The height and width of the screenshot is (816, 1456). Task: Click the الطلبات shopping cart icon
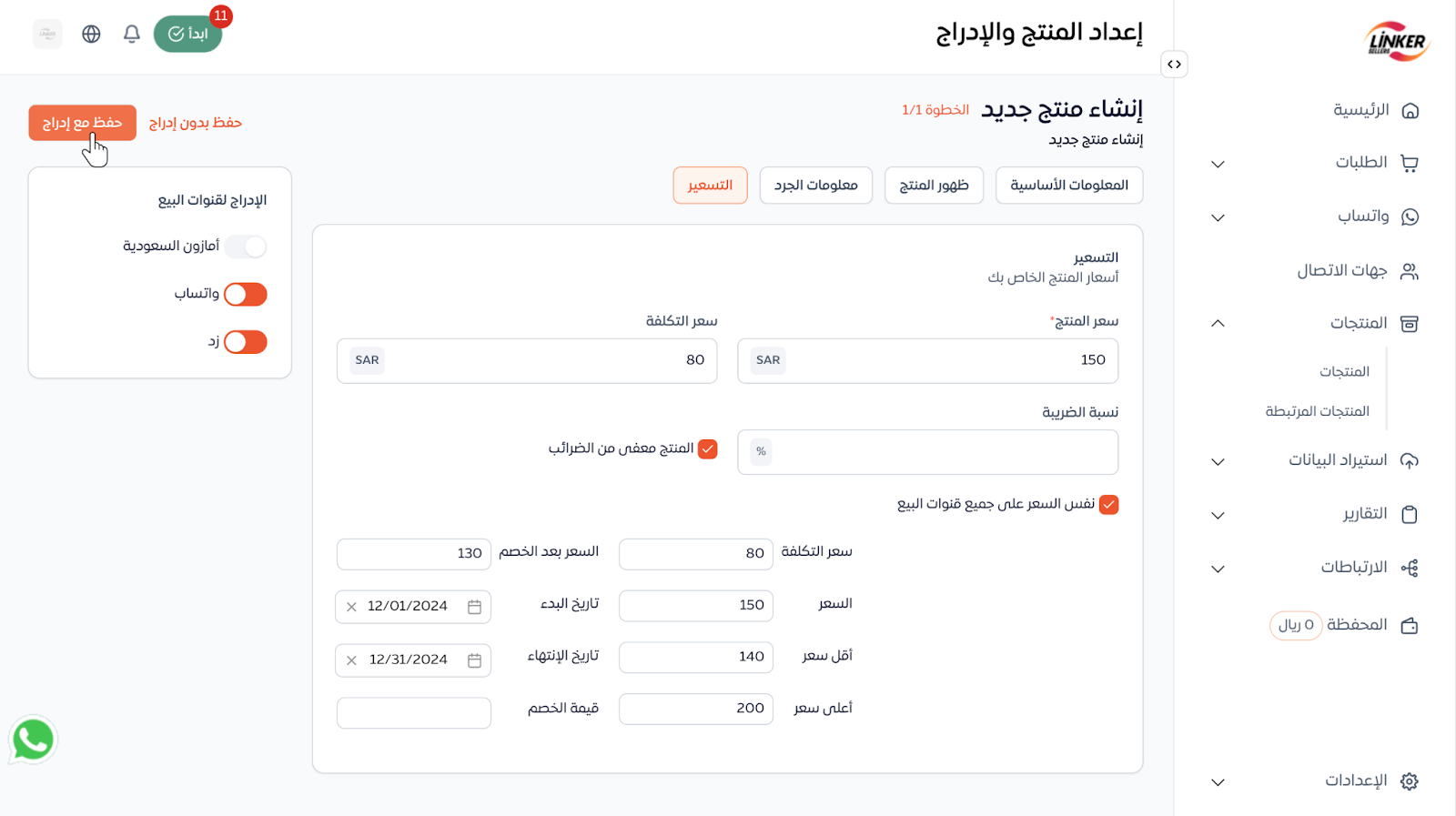click(x=1410, y=164)
